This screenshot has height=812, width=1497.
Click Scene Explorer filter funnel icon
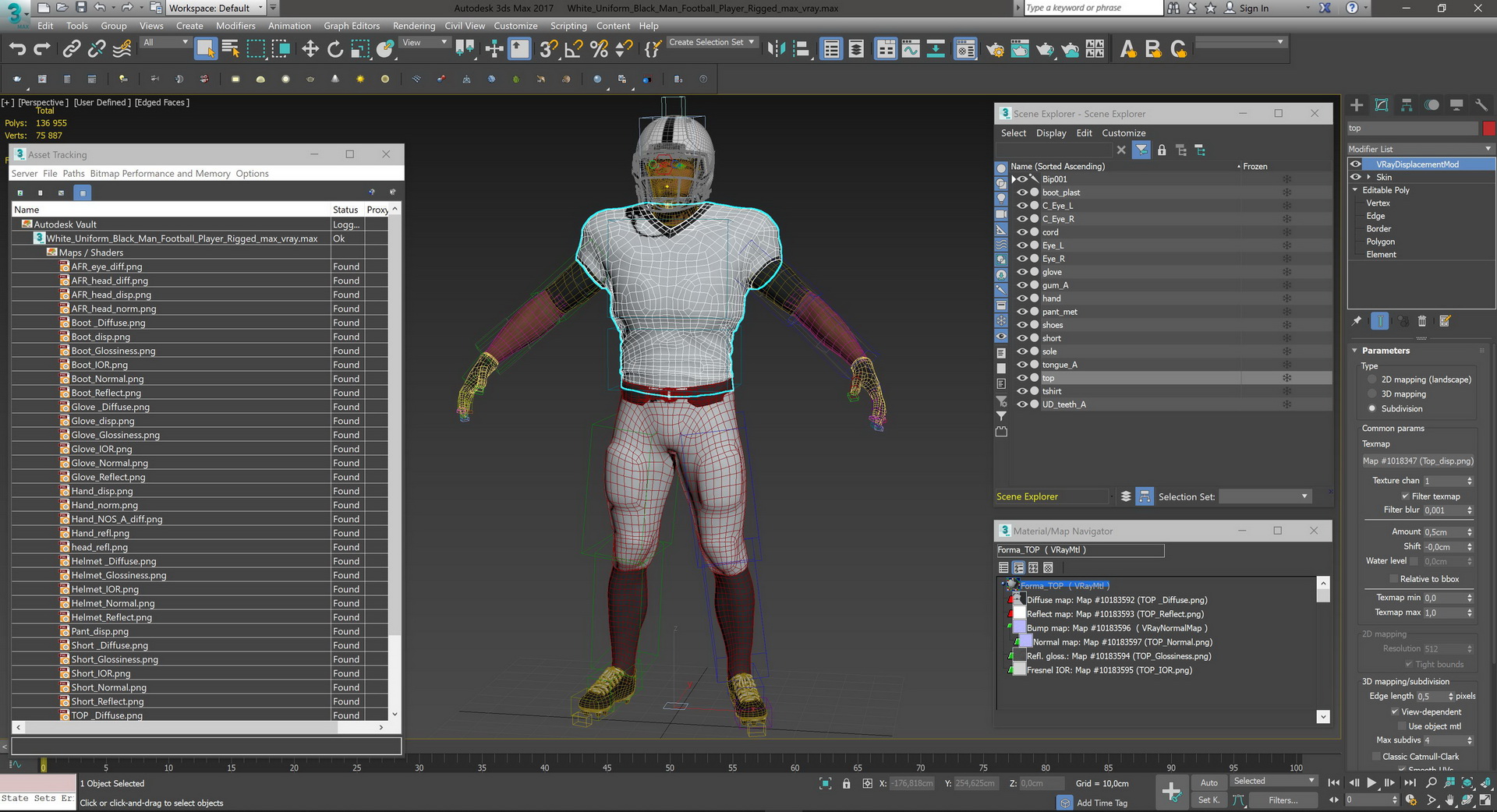(x=1141, y=150)
